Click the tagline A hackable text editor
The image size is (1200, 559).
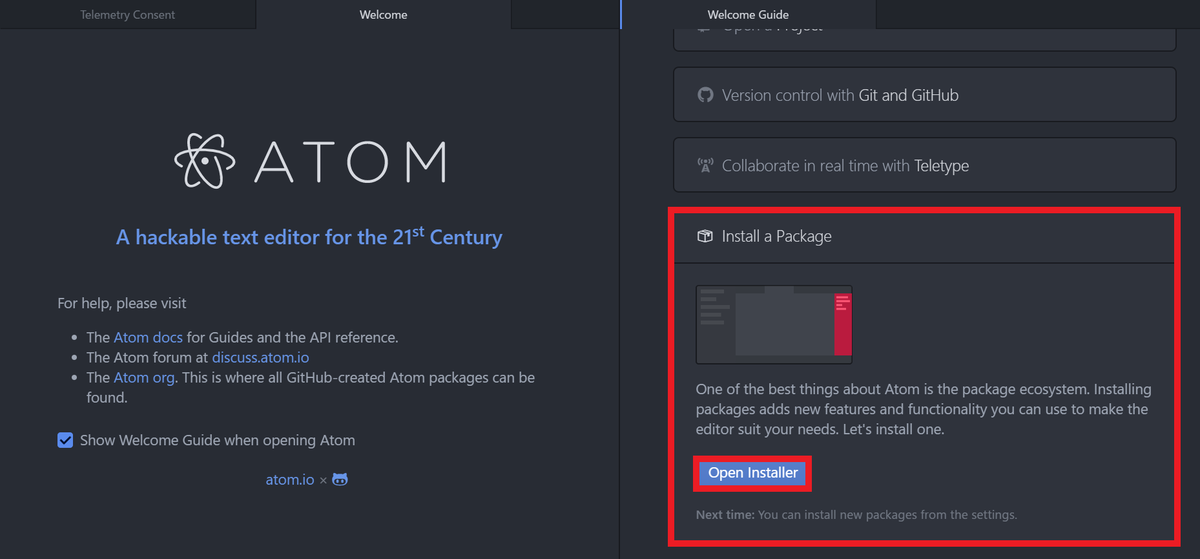coord(309,237)
